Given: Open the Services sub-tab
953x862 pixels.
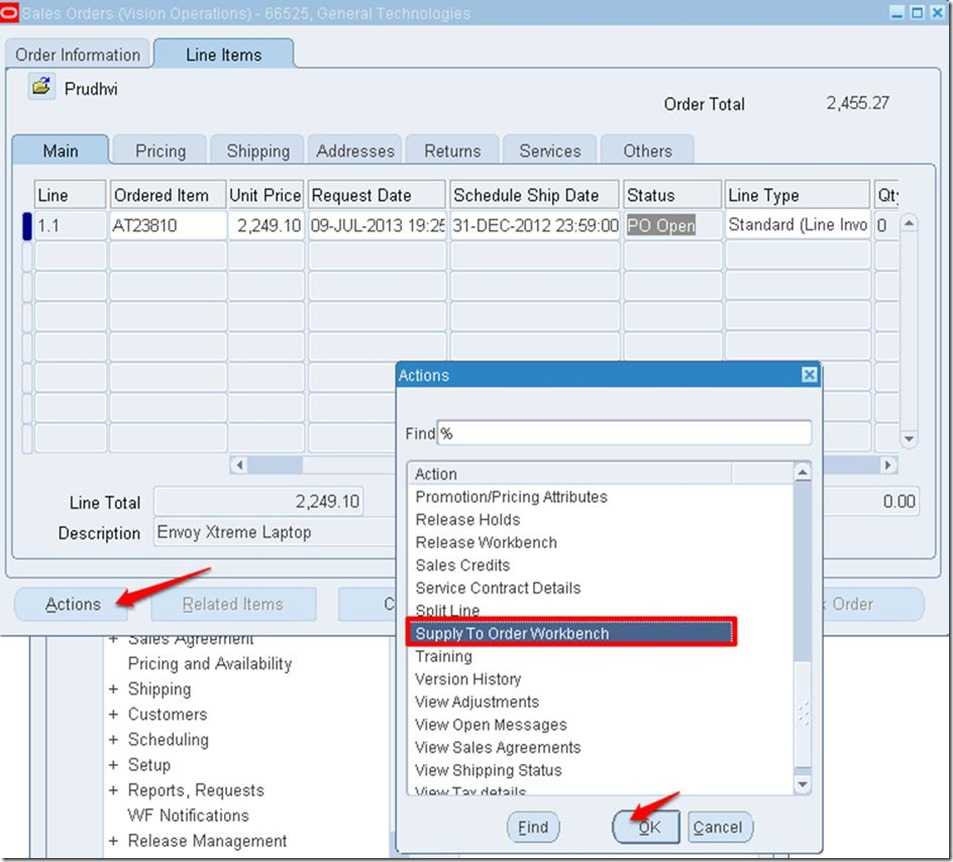Looking at the screenshot, I should [x=550, y=150].
